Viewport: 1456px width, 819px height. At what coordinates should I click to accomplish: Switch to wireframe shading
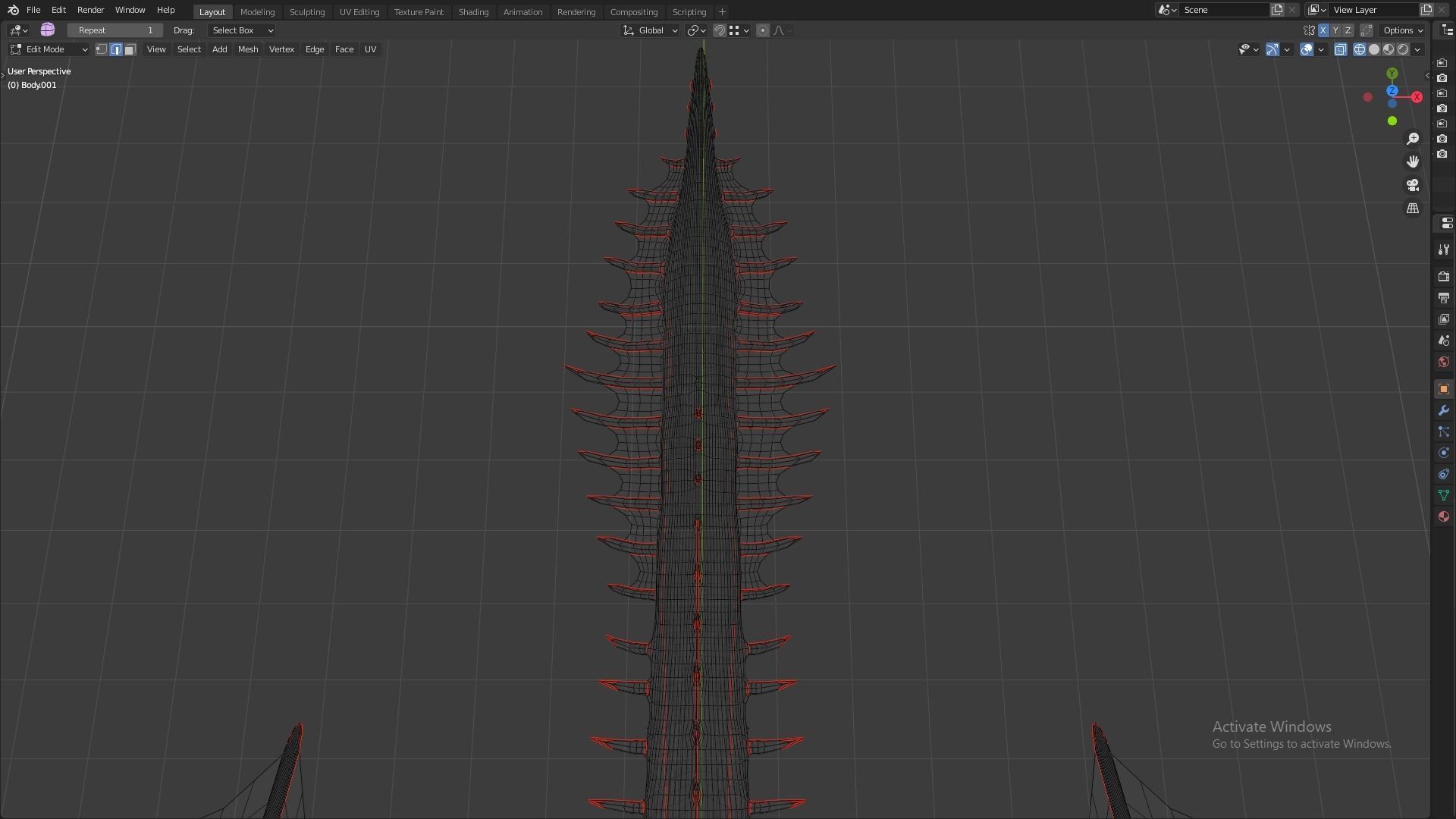[x=1360, y=49]
